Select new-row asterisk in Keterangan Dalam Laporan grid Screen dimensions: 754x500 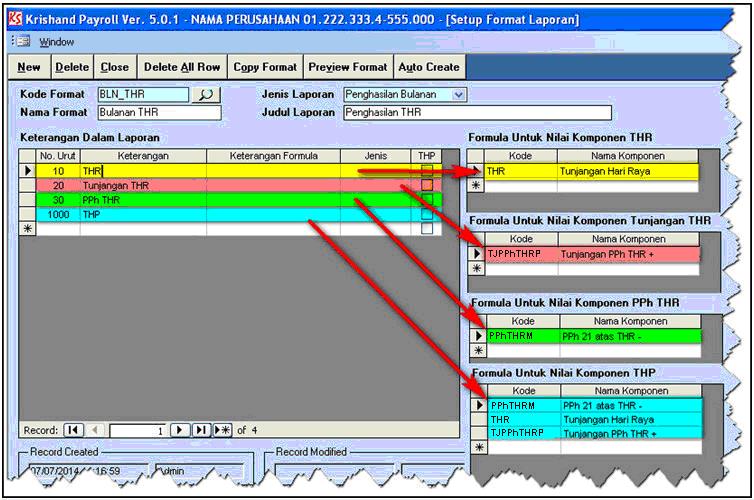coord(27,229)
